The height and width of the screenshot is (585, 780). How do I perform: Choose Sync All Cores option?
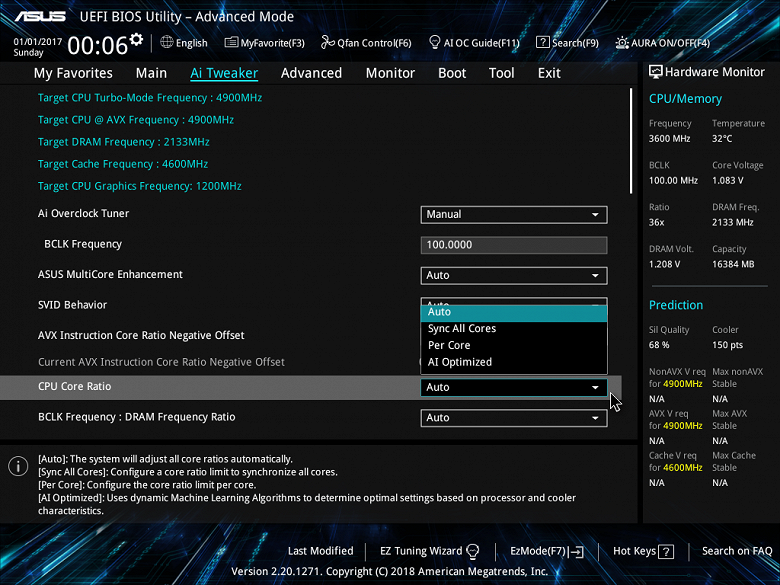pyautogui.click(x=514, y=329)
